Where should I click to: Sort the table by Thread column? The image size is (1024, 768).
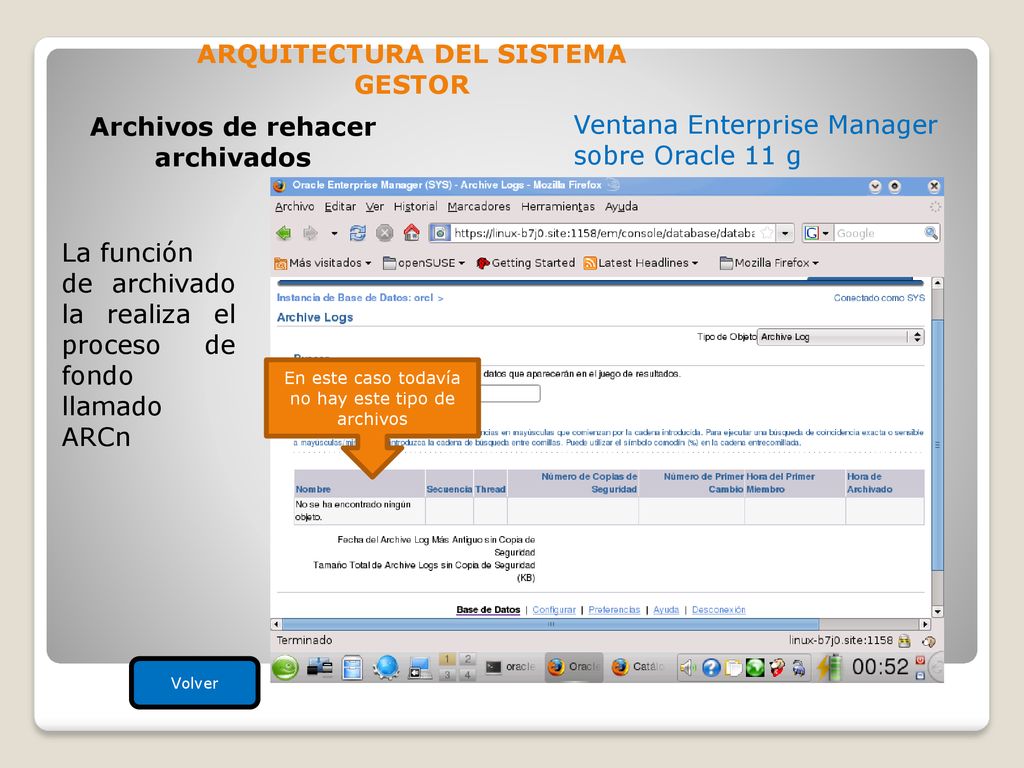tap(490, 489)
